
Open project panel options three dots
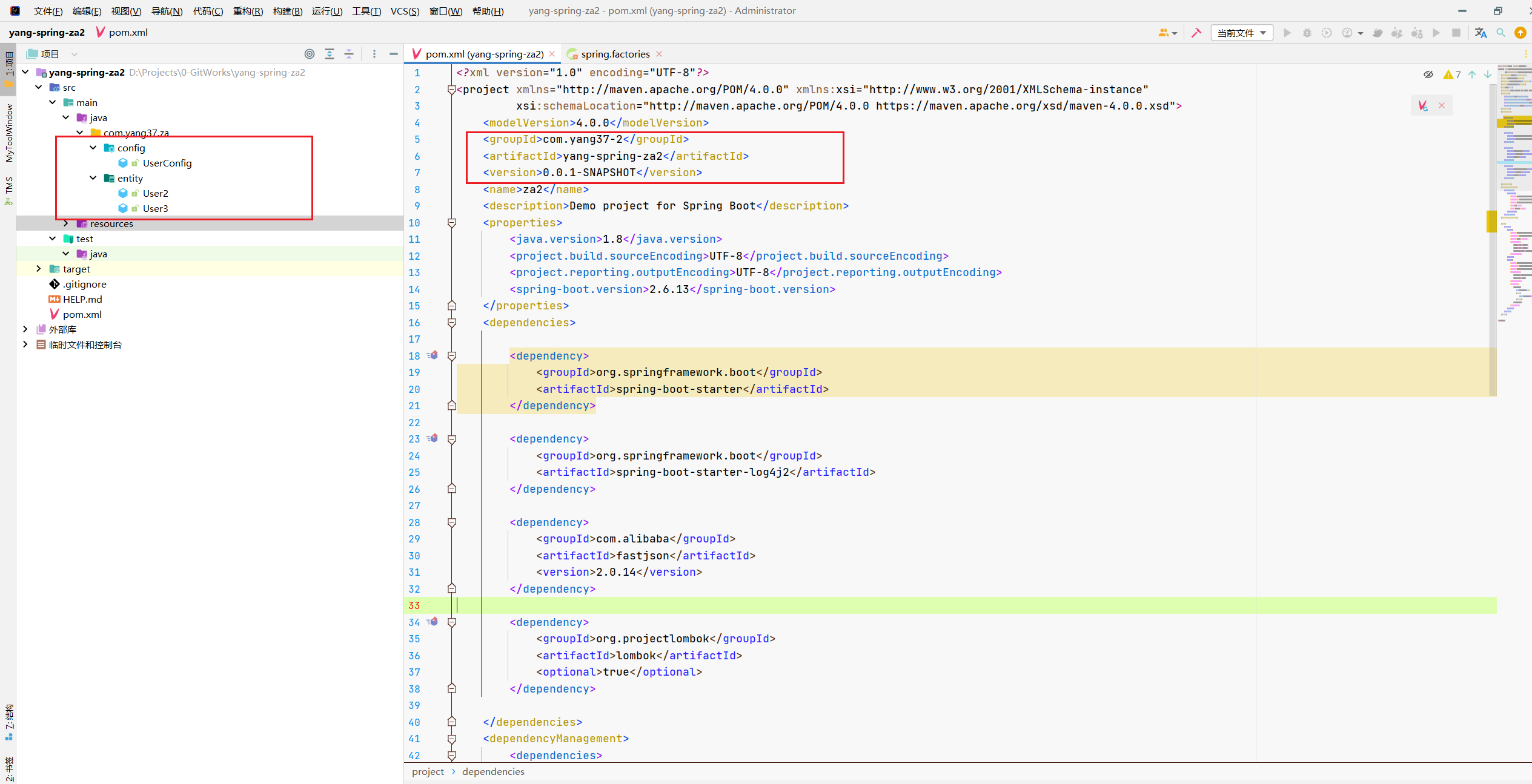374,54
